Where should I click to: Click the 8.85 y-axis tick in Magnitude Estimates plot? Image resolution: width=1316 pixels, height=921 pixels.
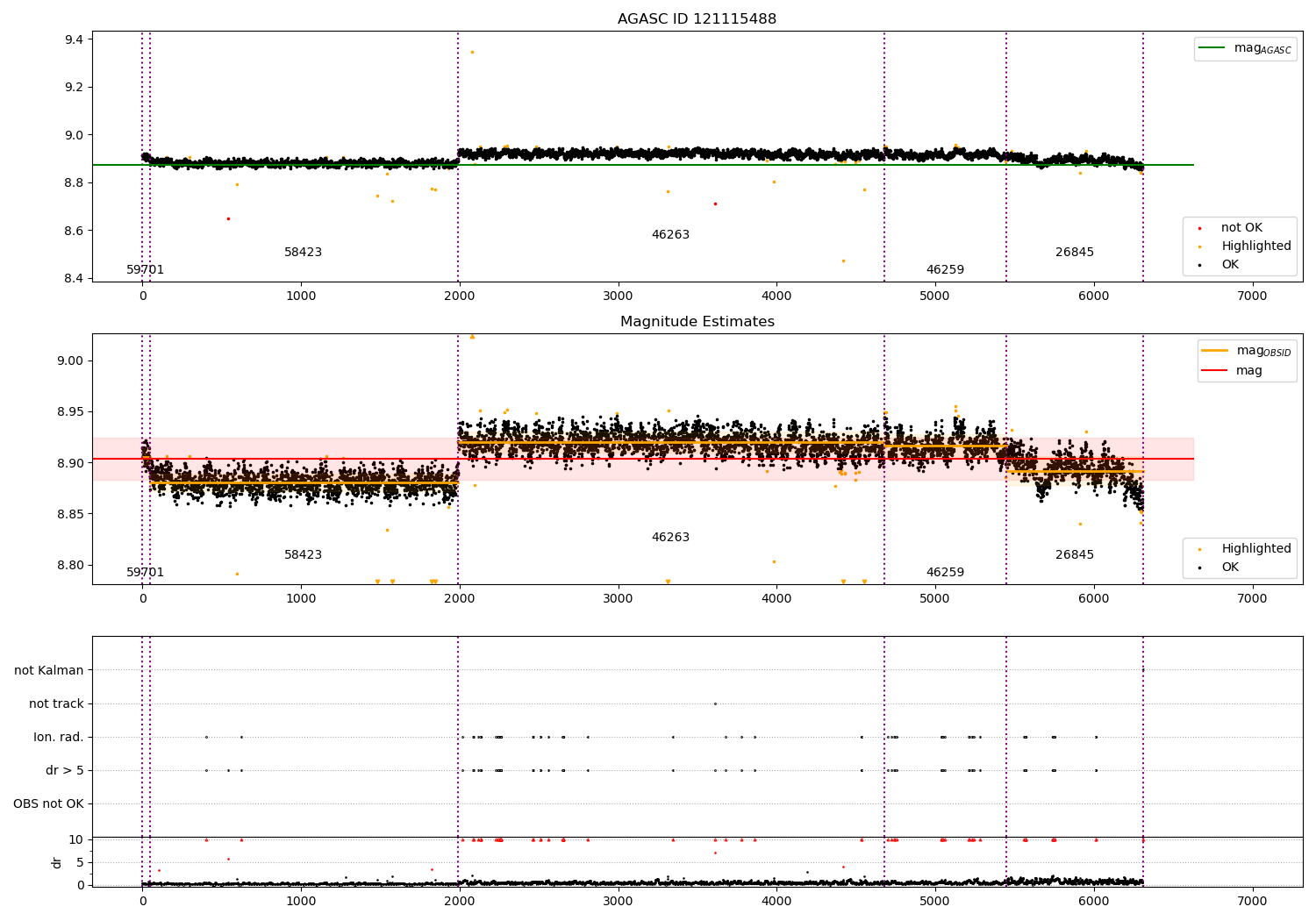coord(71,514)
